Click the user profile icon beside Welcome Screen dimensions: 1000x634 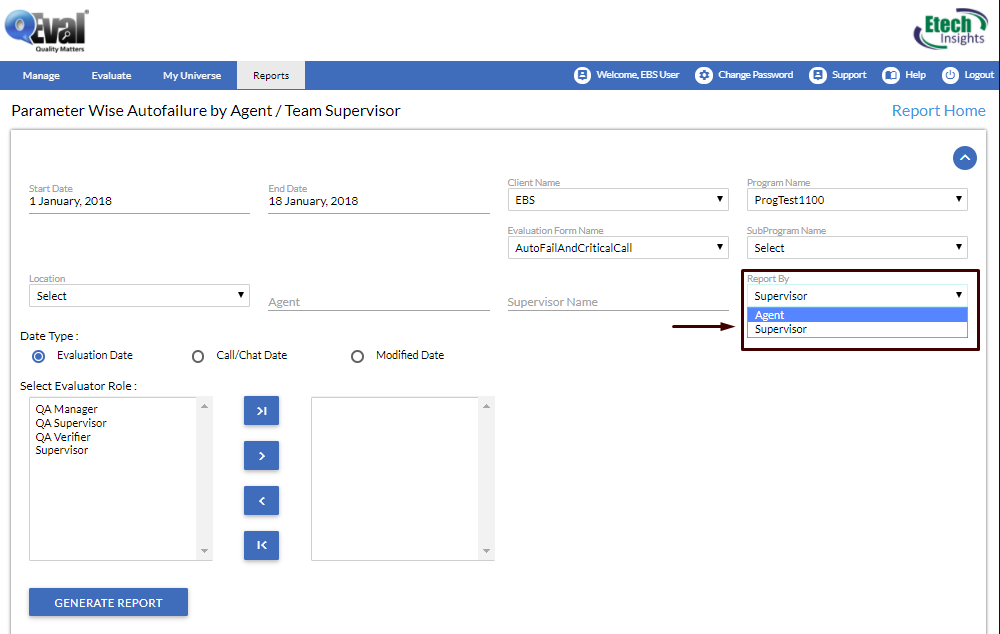[x=582, y=75]
